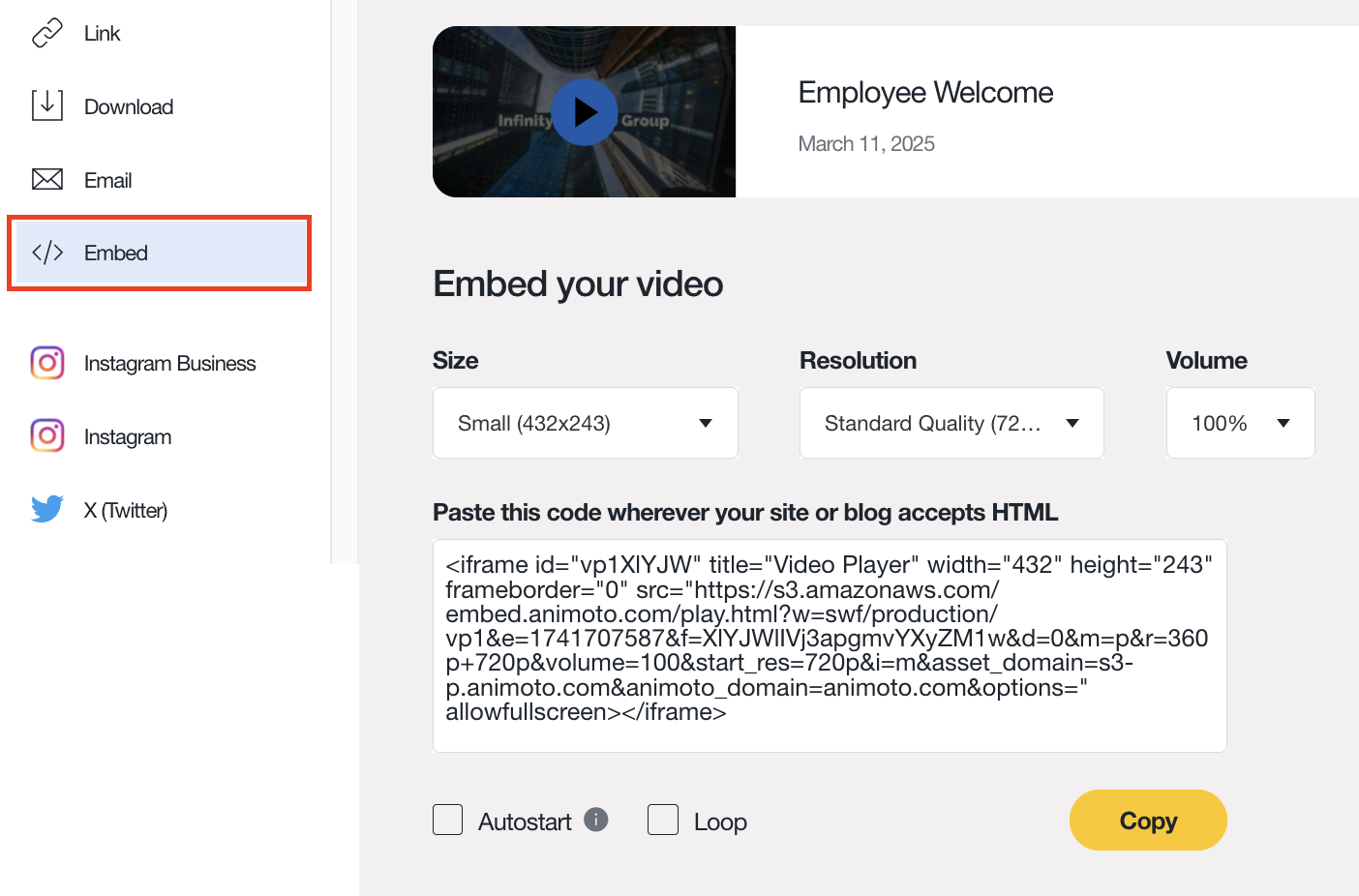Click the Instagram logo icon
The image size is (1359, 896).
[x=47, y=435]
